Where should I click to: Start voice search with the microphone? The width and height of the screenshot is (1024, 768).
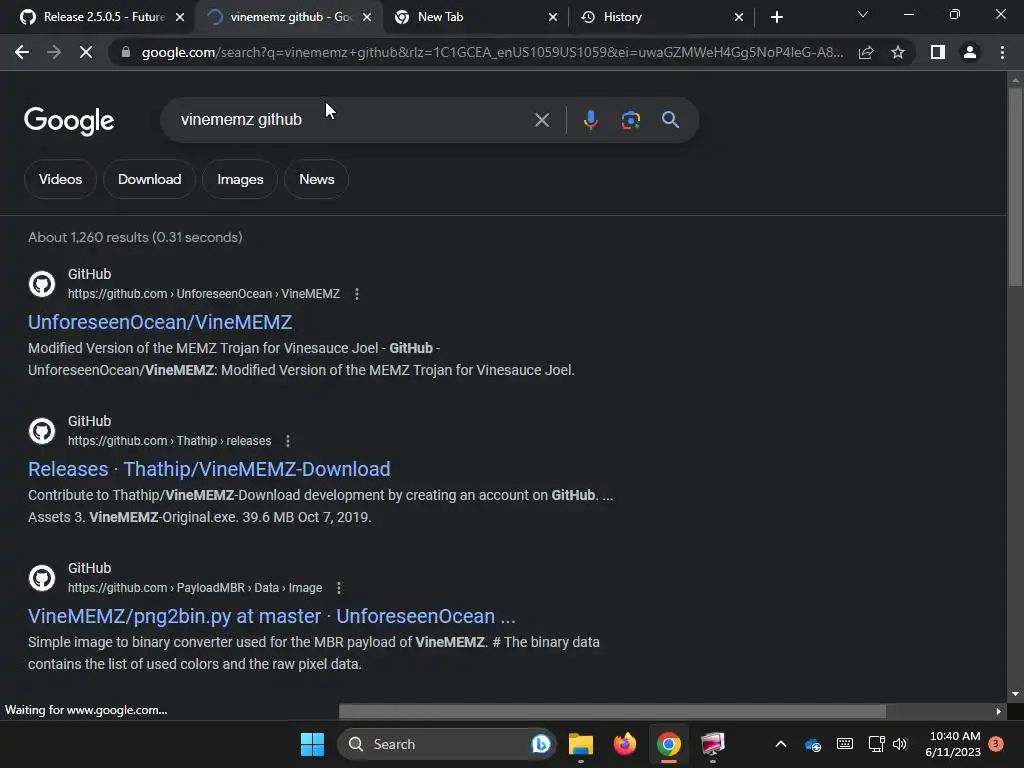point(590,120)
